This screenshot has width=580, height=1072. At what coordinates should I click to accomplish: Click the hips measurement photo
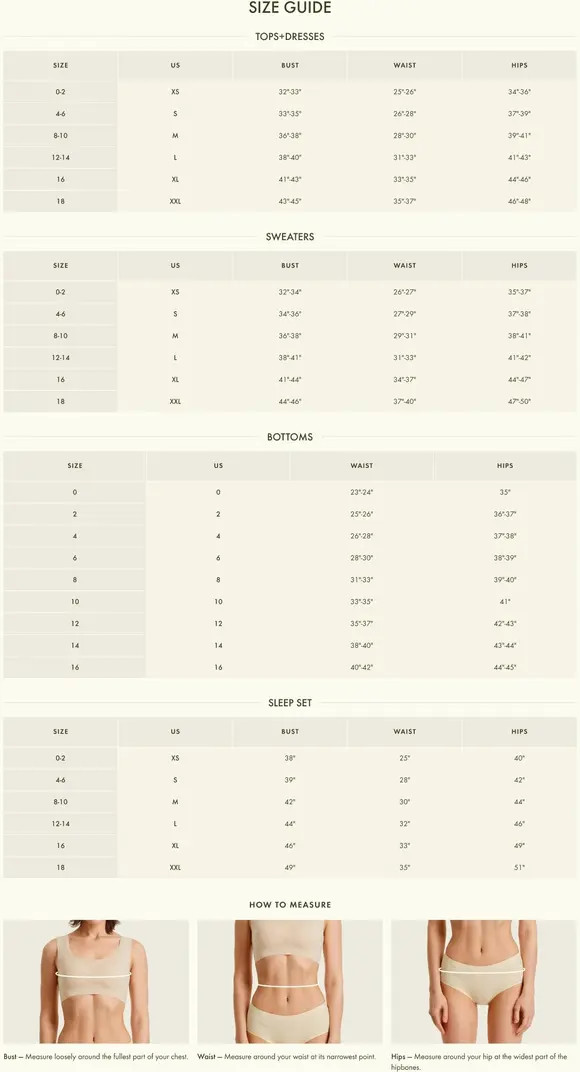click(x=484, y=981)
